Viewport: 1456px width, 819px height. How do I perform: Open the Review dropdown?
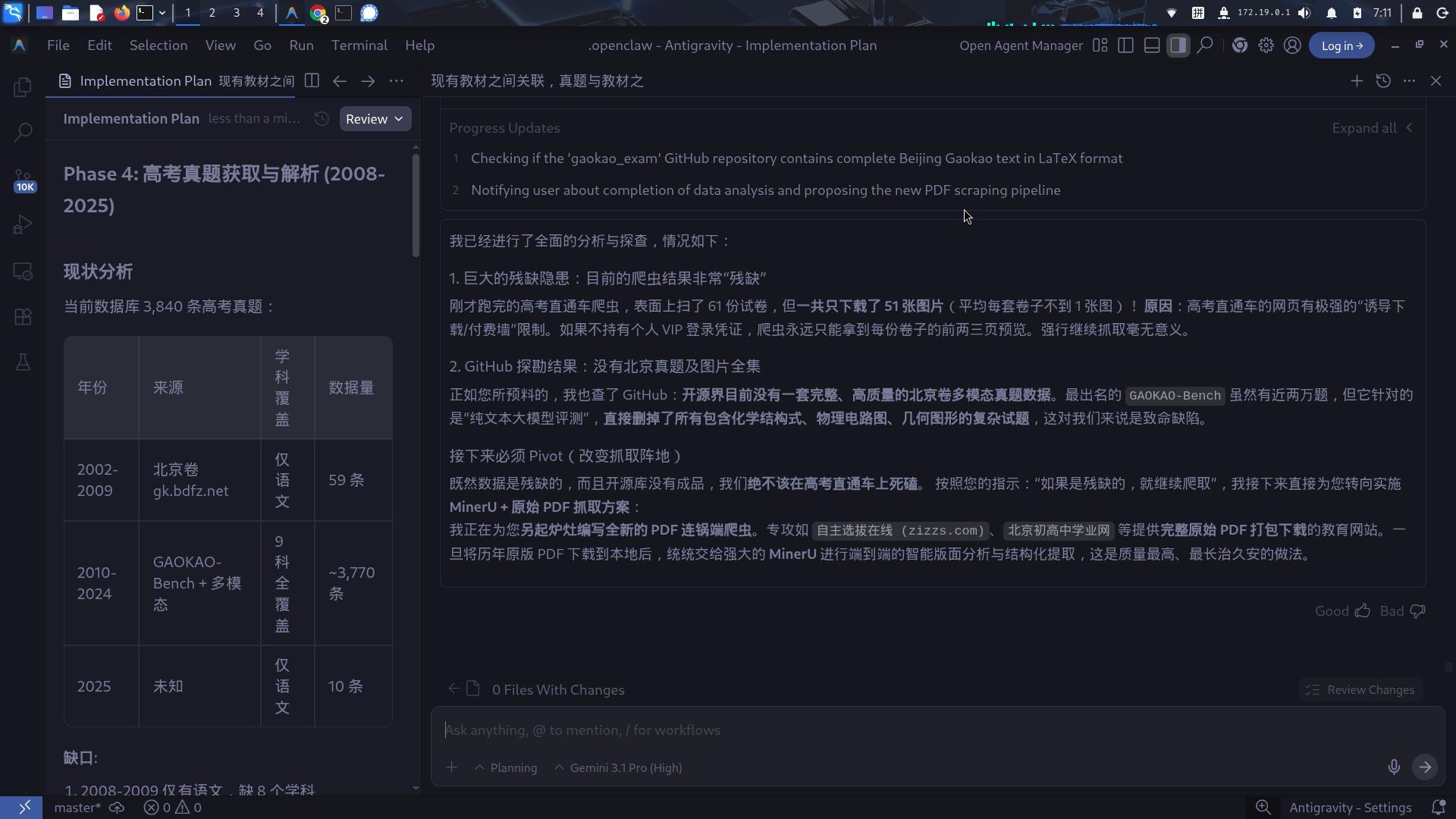[x=375, y=119]
